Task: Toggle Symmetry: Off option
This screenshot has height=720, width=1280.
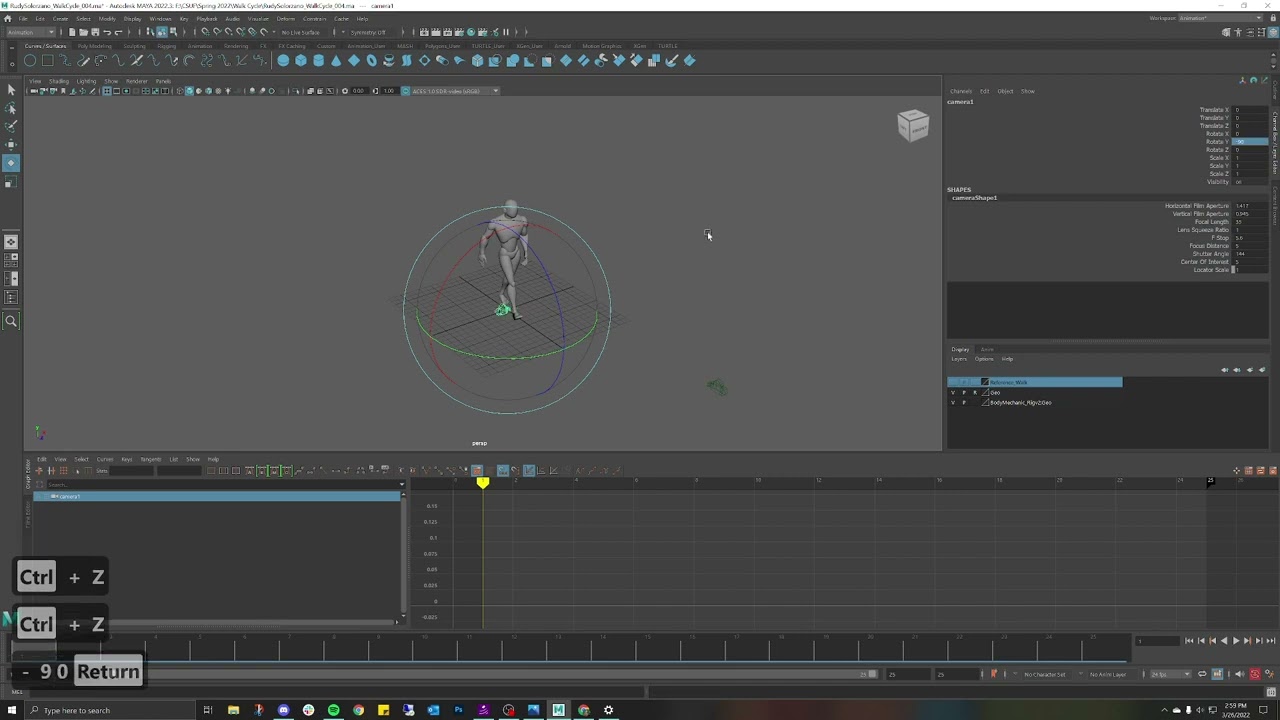Action: click(x=367, y=32)
